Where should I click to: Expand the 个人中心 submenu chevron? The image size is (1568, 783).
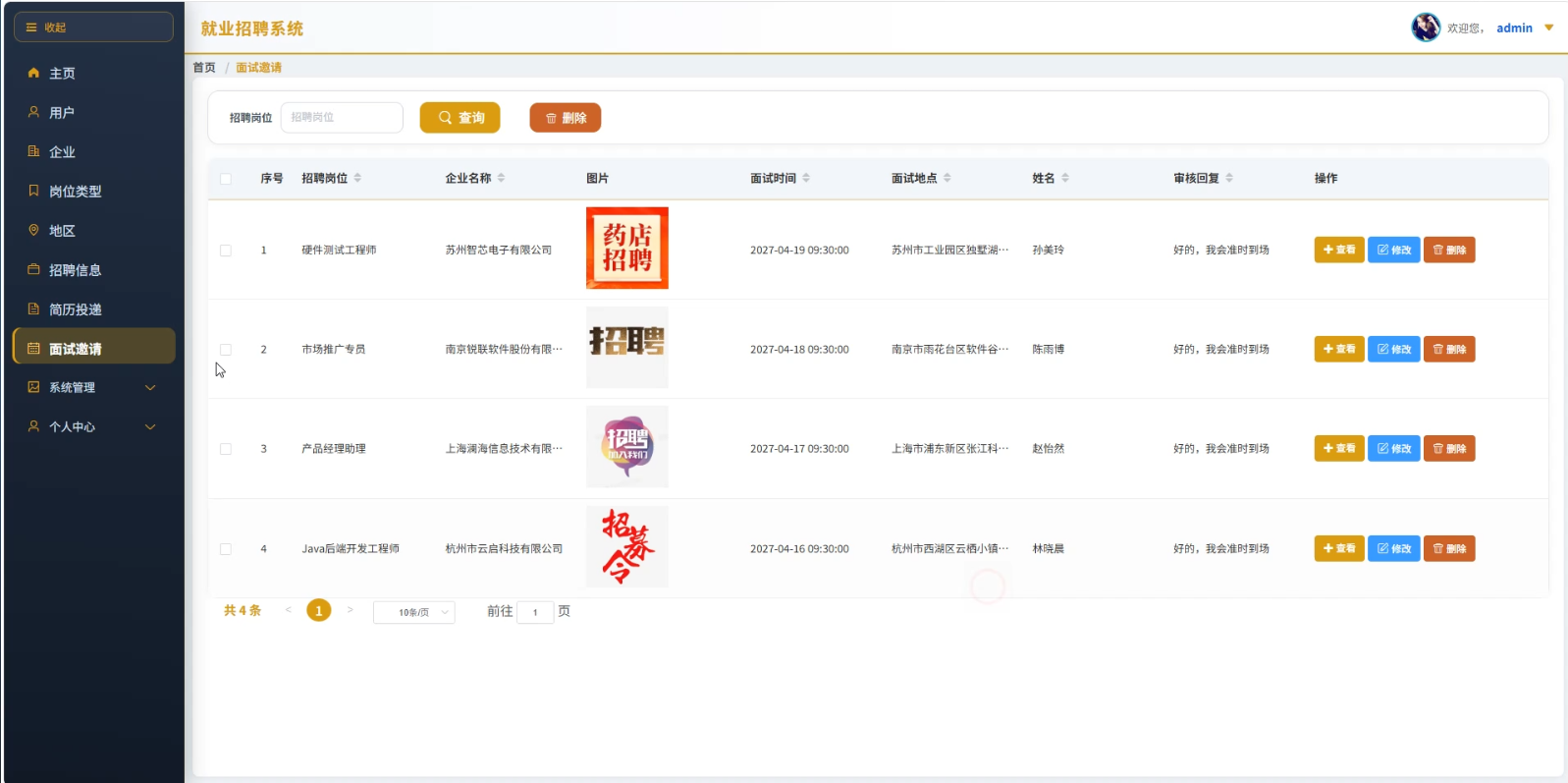tap(150, 426)
